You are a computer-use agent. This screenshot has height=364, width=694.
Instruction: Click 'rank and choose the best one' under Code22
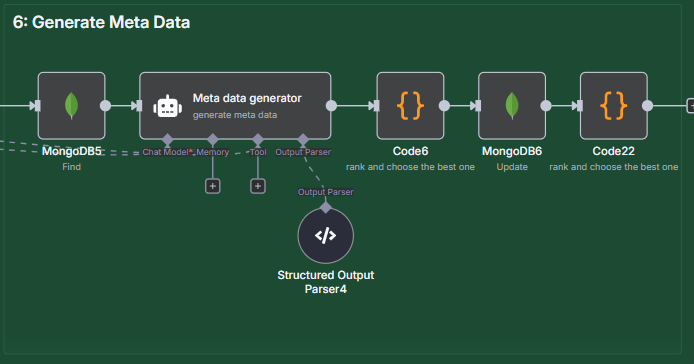[x=613, y=167]
